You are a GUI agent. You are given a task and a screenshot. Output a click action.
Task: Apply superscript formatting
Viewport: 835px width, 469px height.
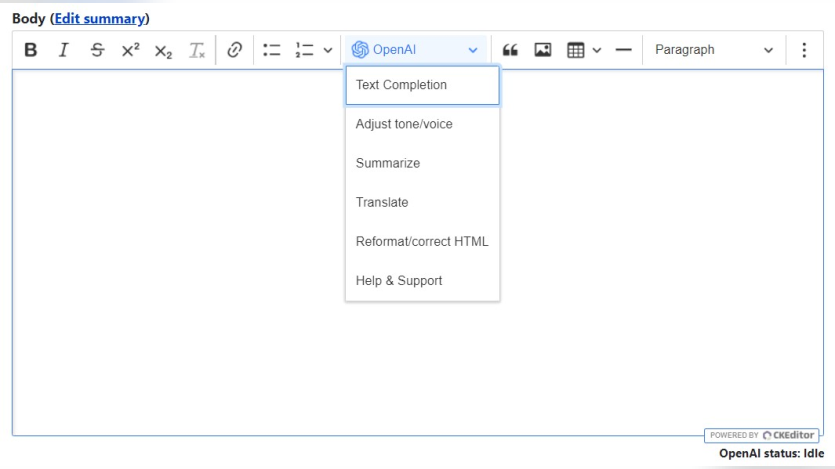click(x=130, y=50)
